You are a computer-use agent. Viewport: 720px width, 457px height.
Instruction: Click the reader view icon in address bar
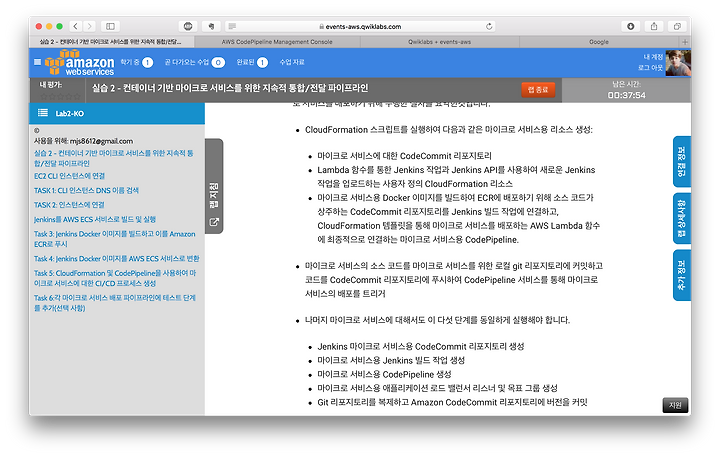[x=232, y=26]
